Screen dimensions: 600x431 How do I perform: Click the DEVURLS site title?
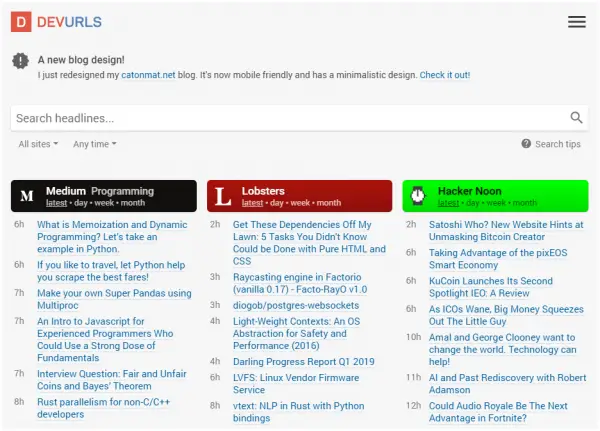click(x=69, y=22)
